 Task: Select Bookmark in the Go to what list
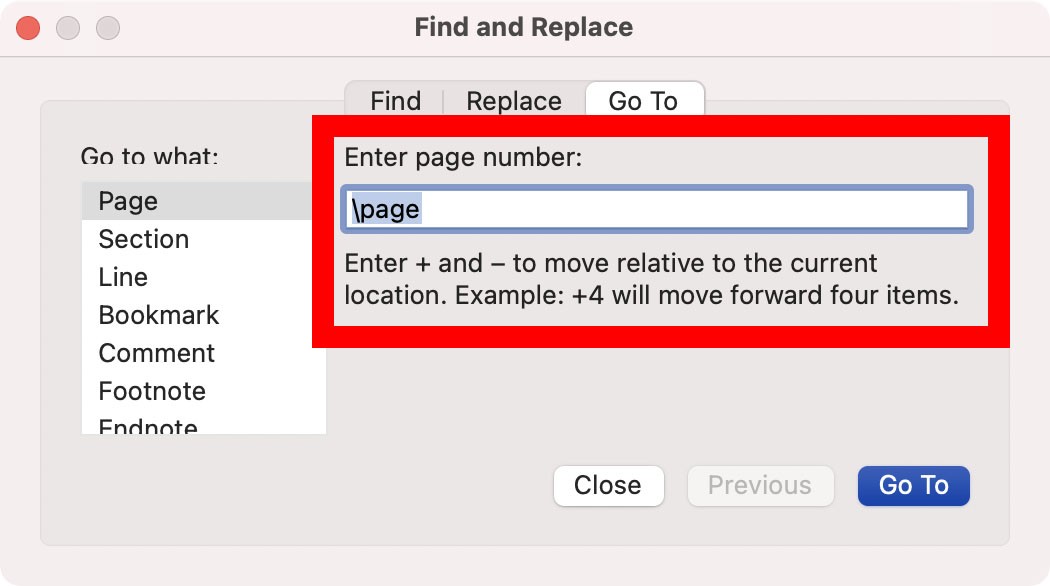(159, 315)
